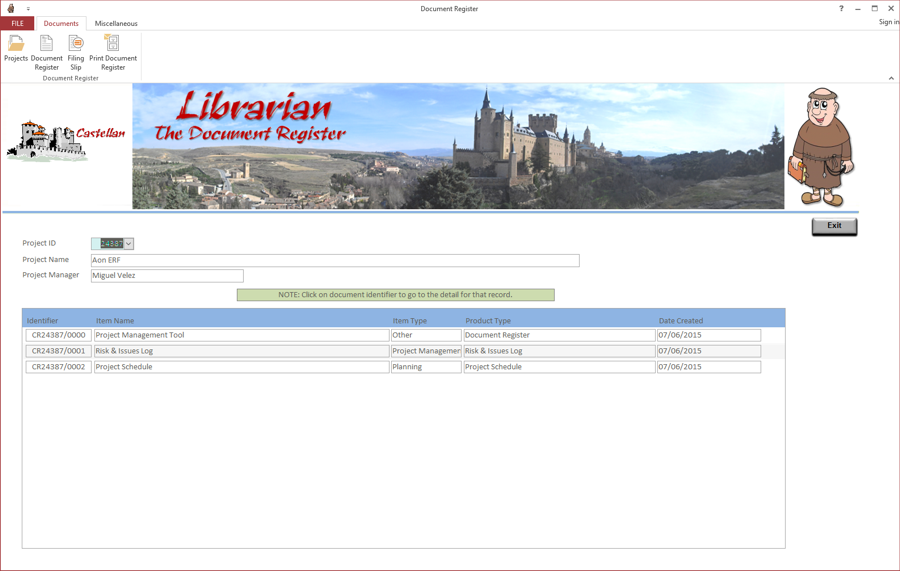Open the Document Register ribbon icon
900x571 pixels.
pyautogui.click(x=46, y=53)
